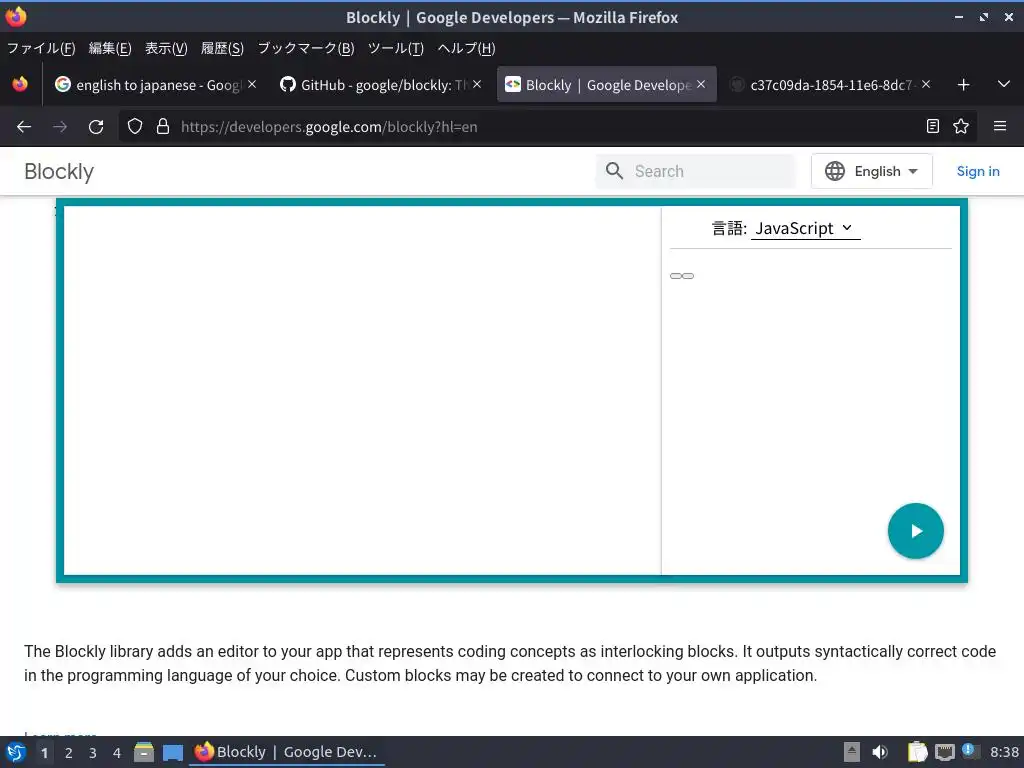
Task: Click the globe icon in language selector
Action: (835, 171)
